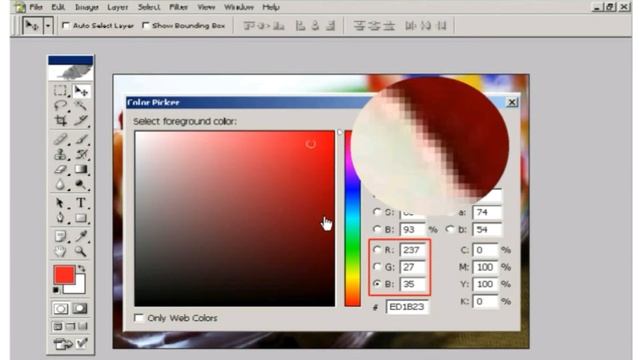Image resolution: width=640 pixels, height=360 pixels.
Task: Select the S (saturation) radio button
Action: (x=377, y=212)
